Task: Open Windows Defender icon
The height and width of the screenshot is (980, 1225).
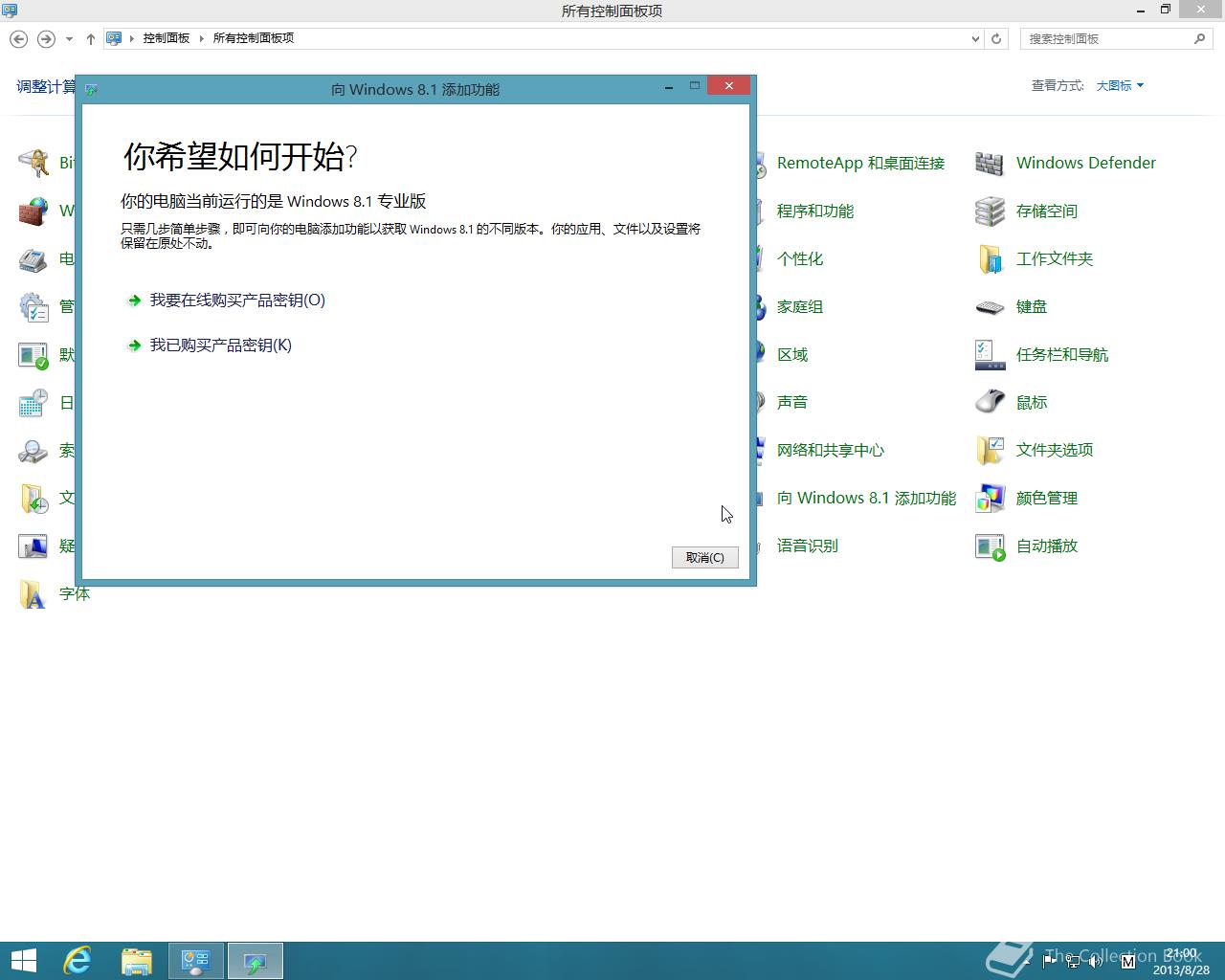Action: (x=990, y=163)
